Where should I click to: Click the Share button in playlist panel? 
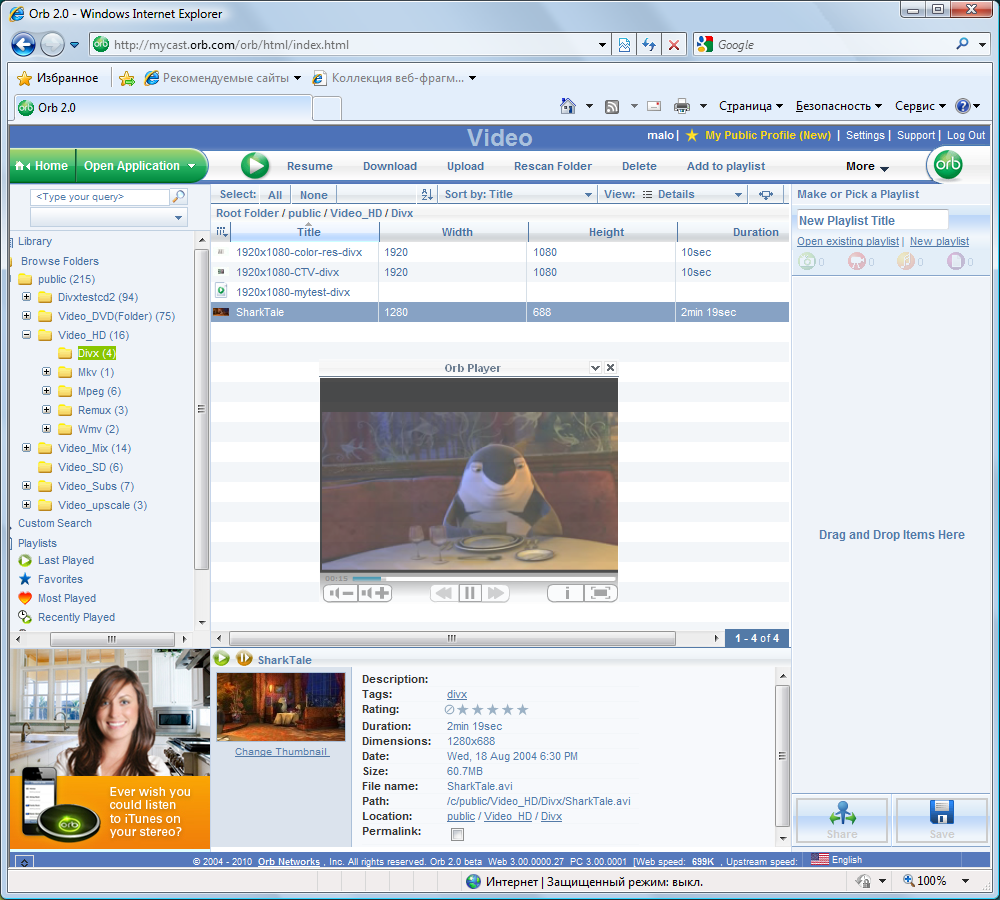coord(842,820)
